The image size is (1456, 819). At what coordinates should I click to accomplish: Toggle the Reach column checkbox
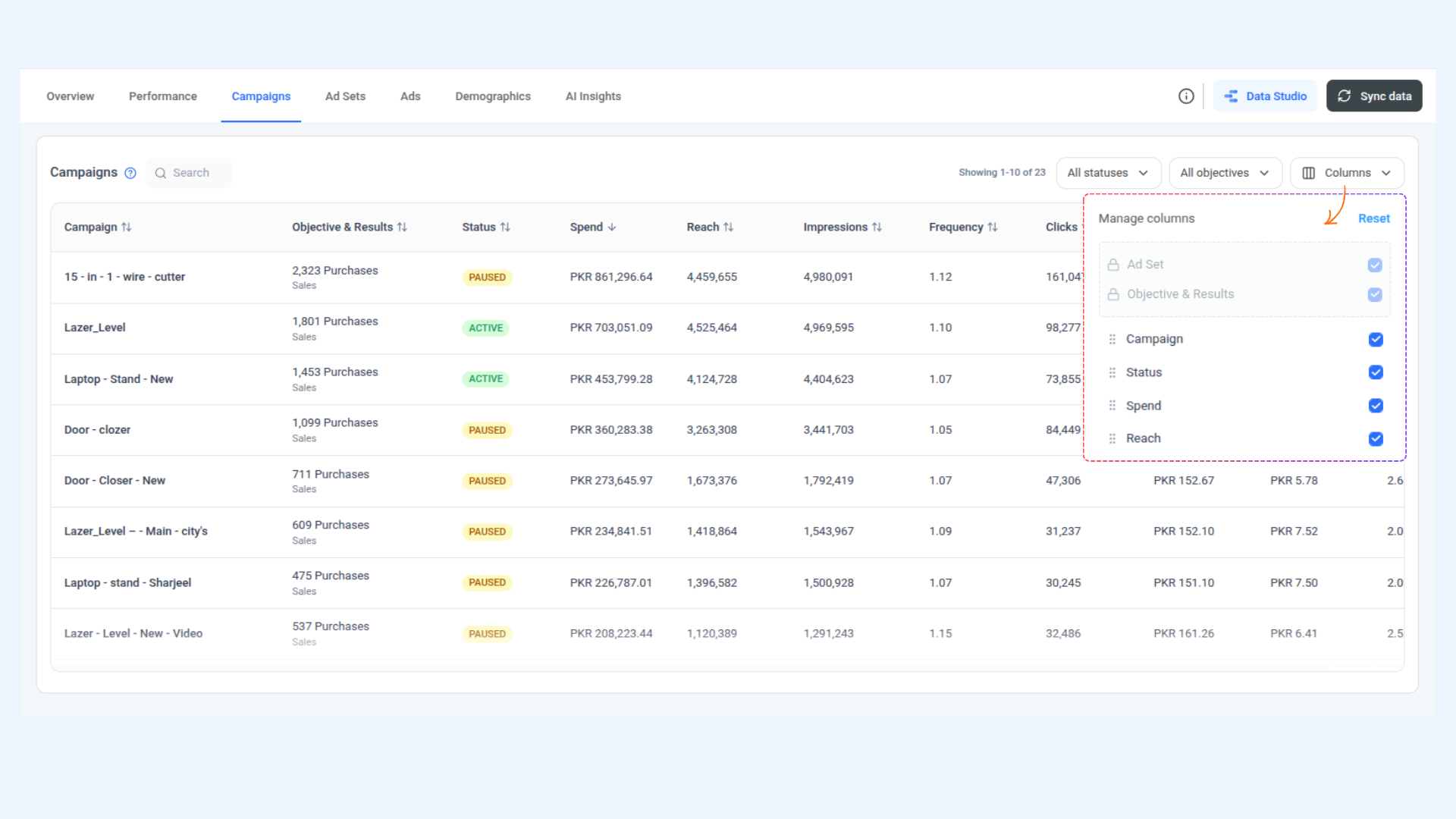[x=1376, y=439]
